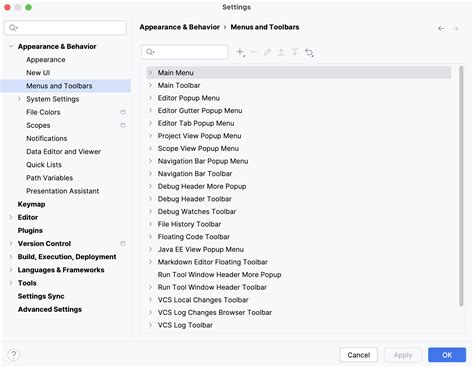Image resolution: width=474 pixels, height=368 pixels.
Task: Select Run Tool Window Header More Popup
Action: click(298, 275)
